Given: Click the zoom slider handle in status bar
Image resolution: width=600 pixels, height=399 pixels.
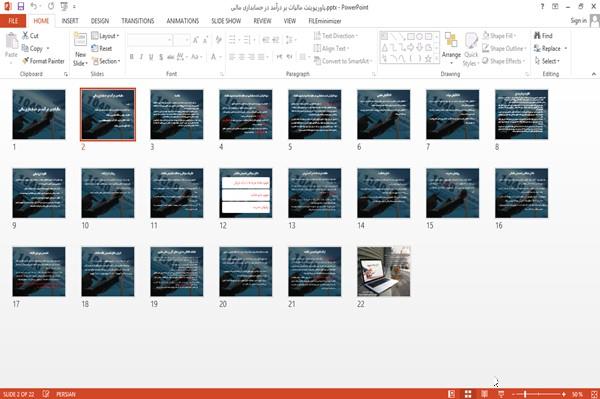Looking at the screenshot, I should point(525,394).
